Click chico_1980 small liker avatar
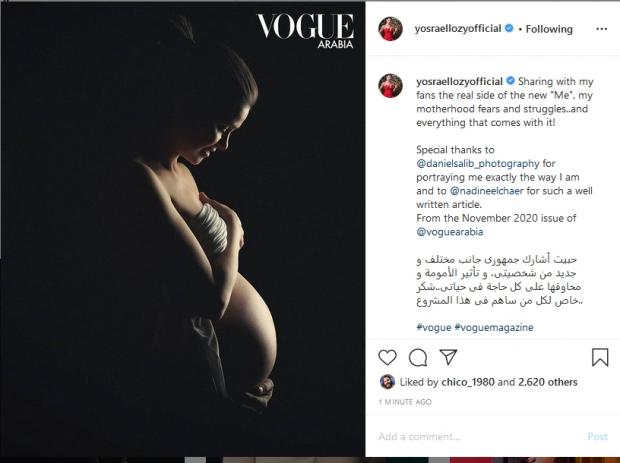Image resolution: width=620 pixels, height=463 pixels. click(387, 382)
